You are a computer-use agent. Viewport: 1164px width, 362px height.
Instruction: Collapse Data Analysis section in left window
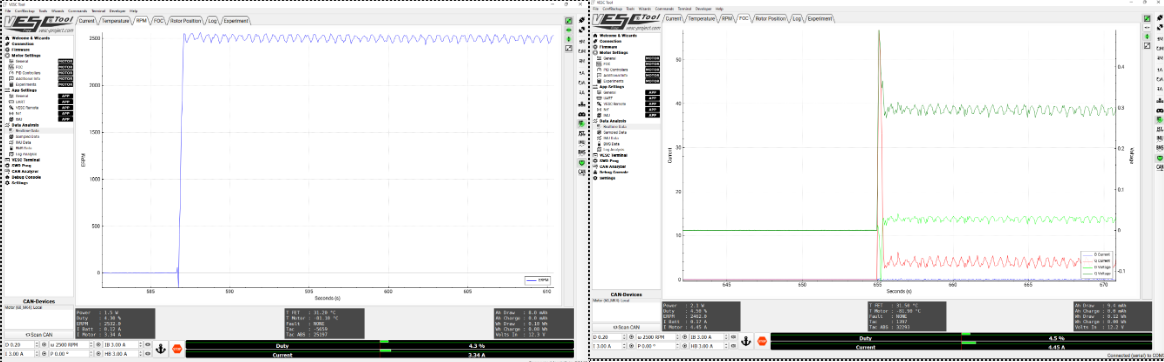24,125
